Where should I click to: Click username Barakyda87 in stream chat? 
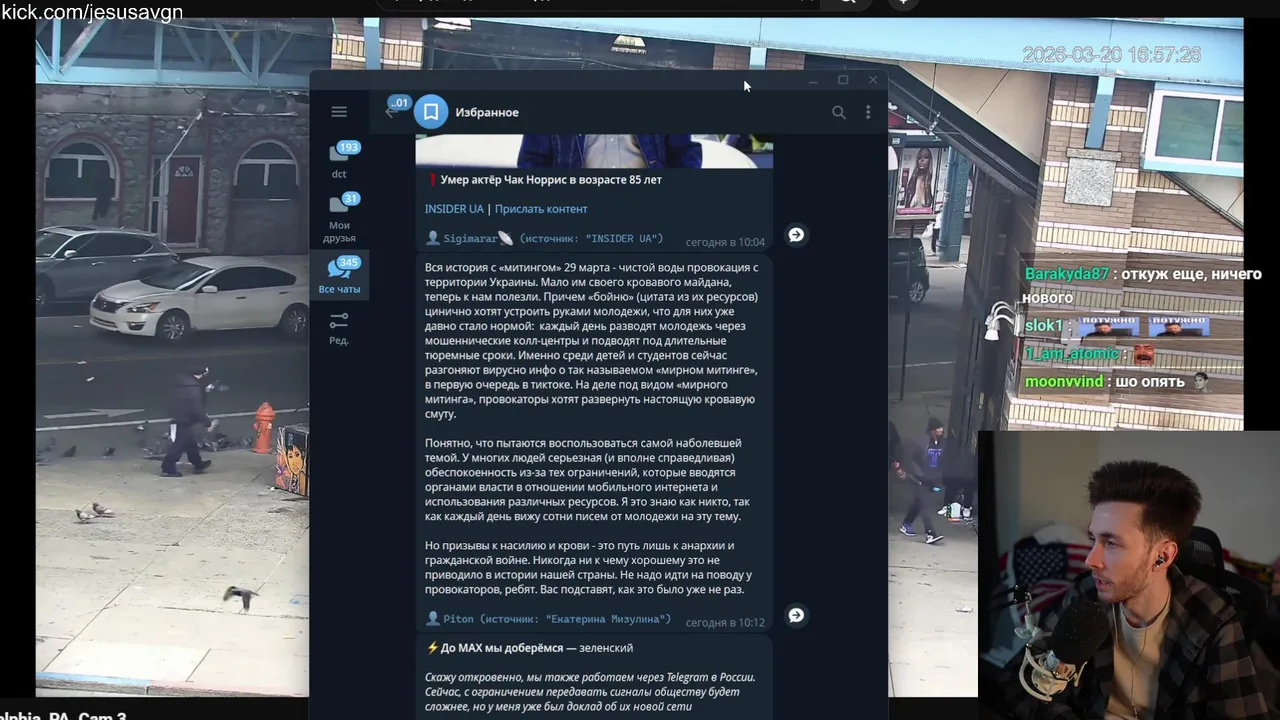tap(1067, 274)
